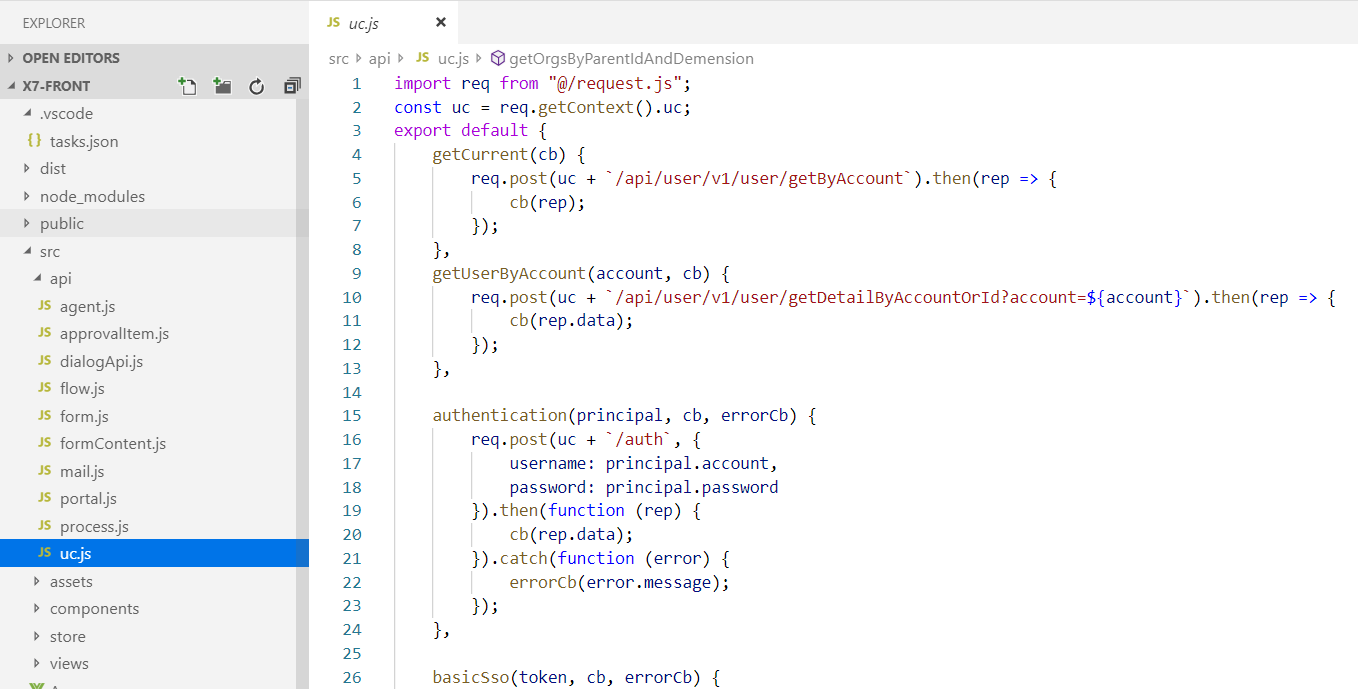
Task: Click the JS icon in the breadcrumb
Action: 422,58
